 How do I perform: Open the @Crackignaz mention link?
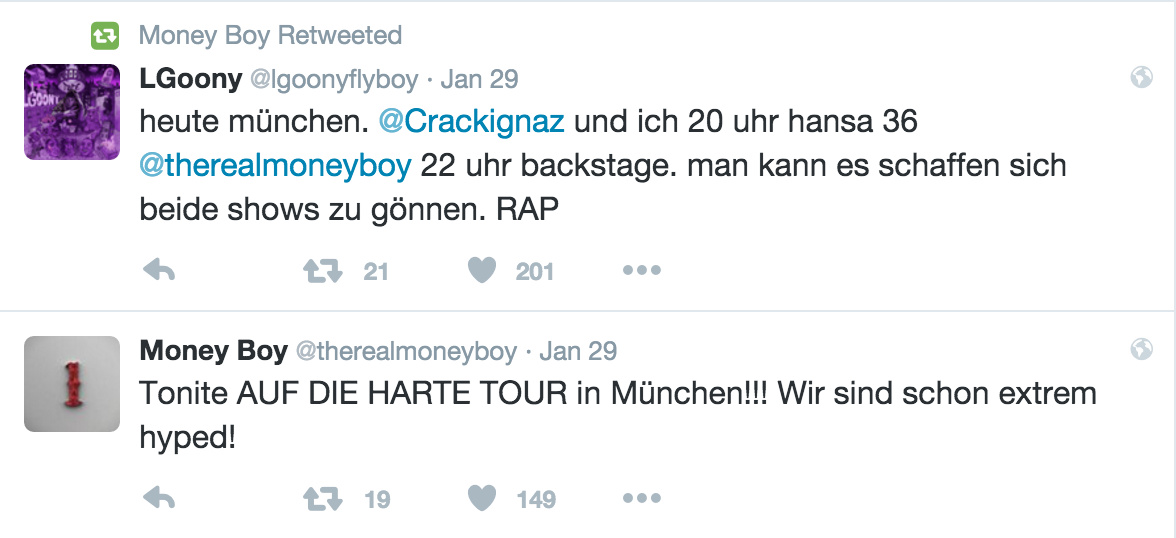click(x=471, y=122)
